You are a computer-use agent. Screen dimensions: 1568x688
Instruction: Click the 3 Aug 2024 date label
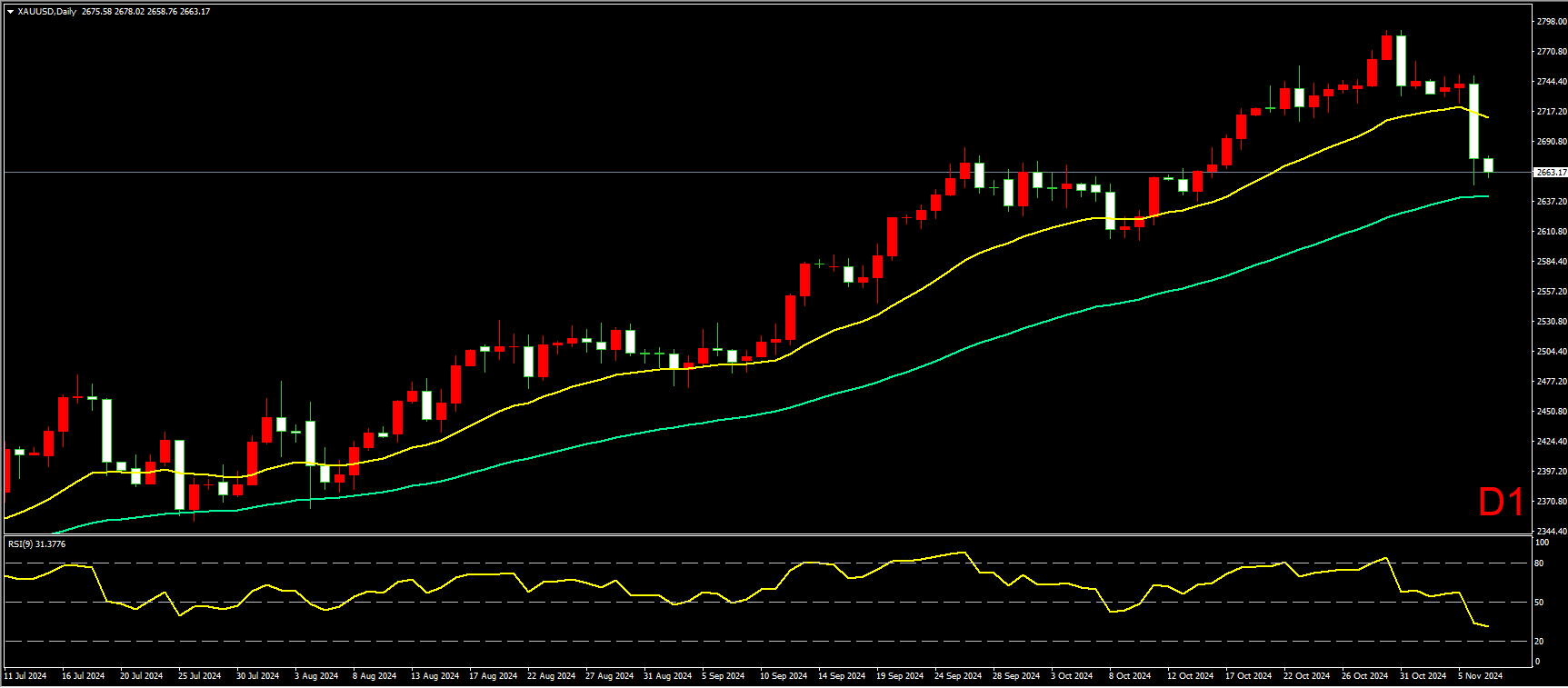point(316,676)
